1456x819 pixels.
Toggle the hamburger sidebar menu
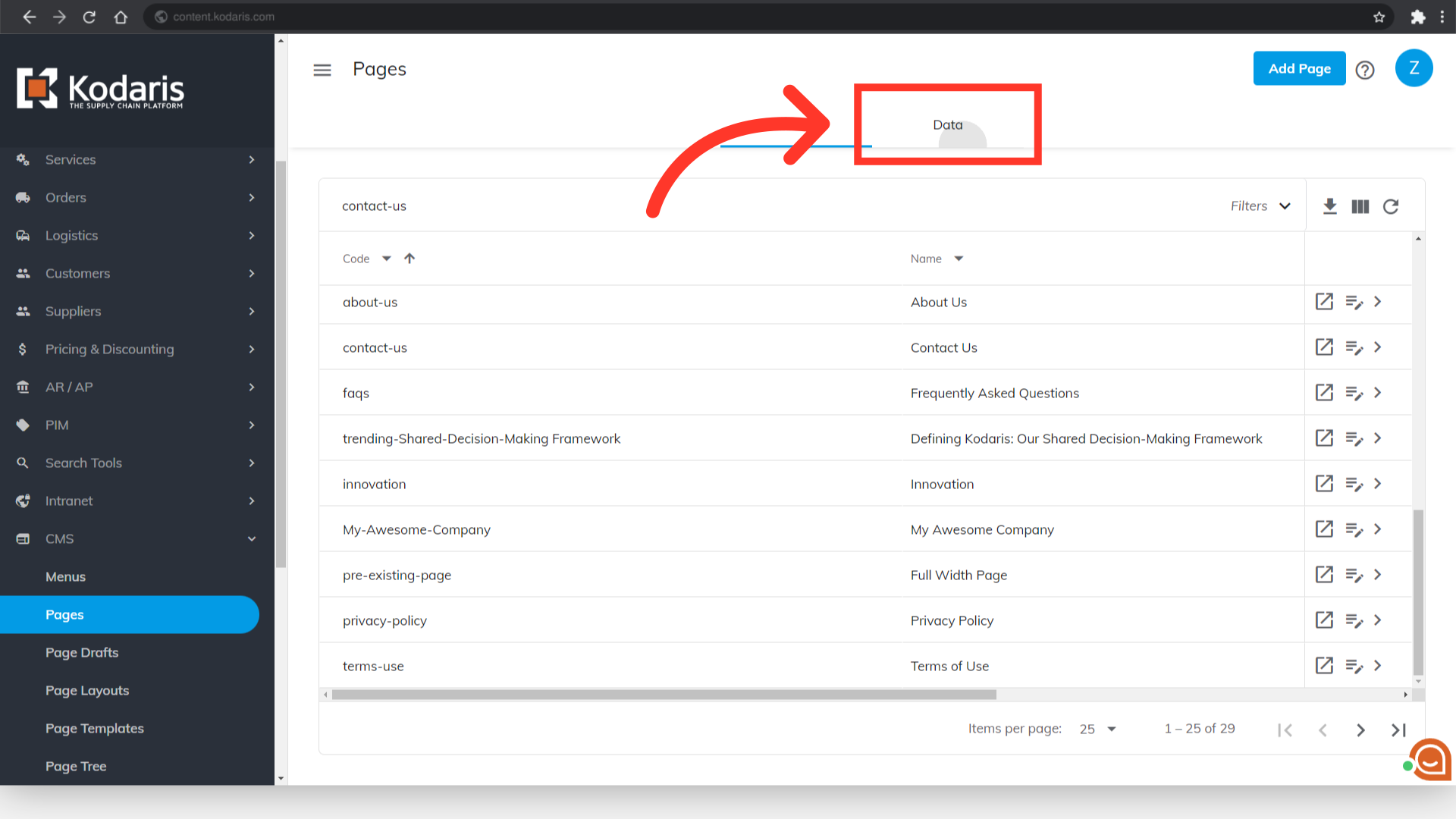pyautogui.click(x=322, y=70)
